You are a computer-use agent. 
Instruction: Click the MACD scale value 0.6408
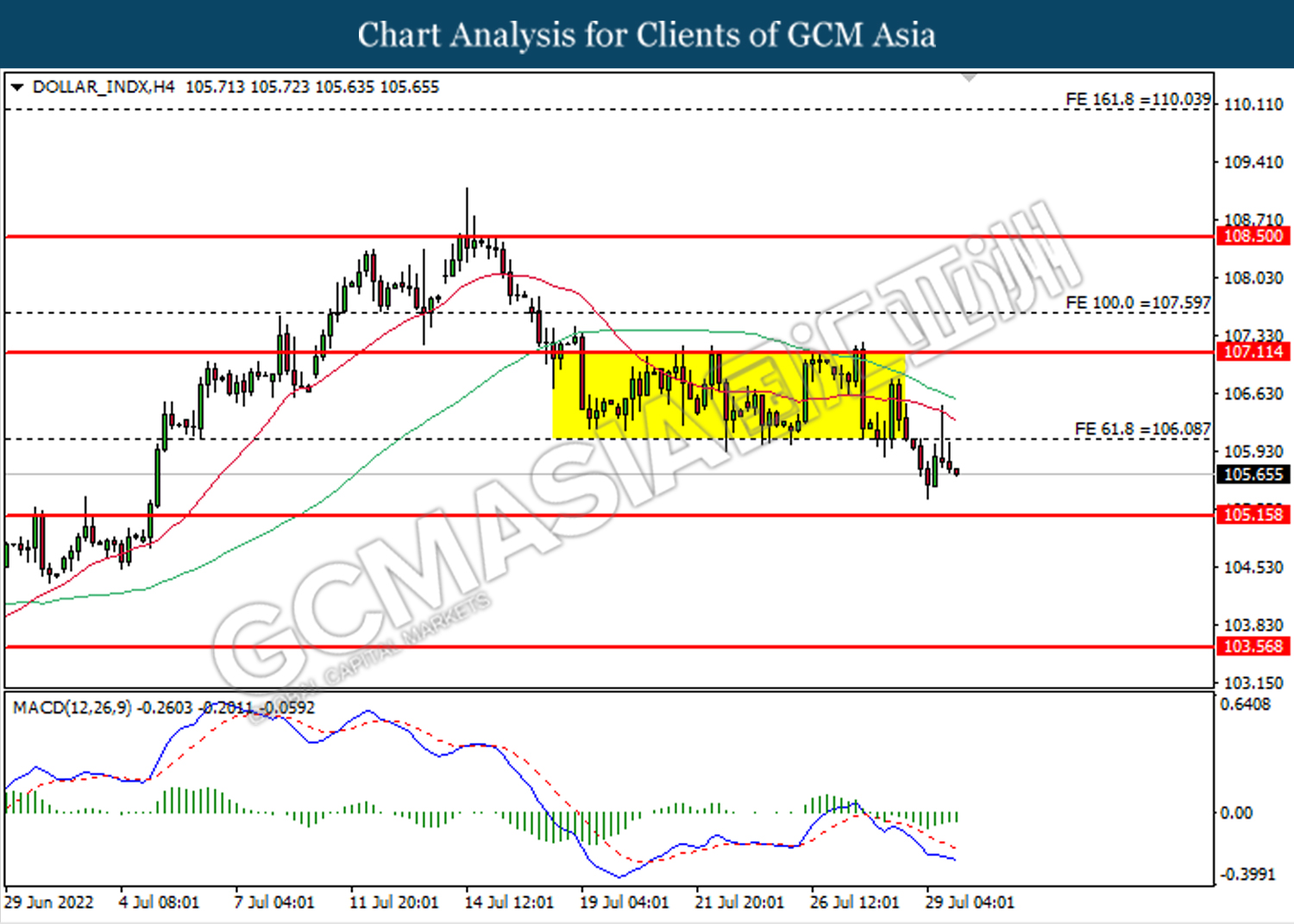pyautogui.click(x=1246, y=704)
